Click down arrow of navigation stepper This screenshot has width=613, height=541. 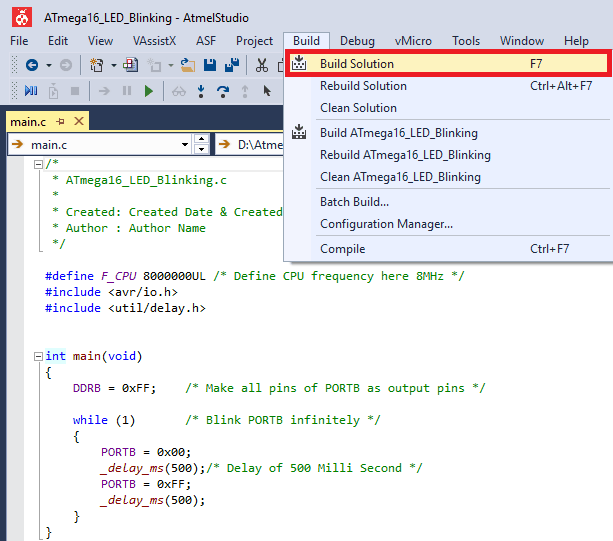[201, 149]
